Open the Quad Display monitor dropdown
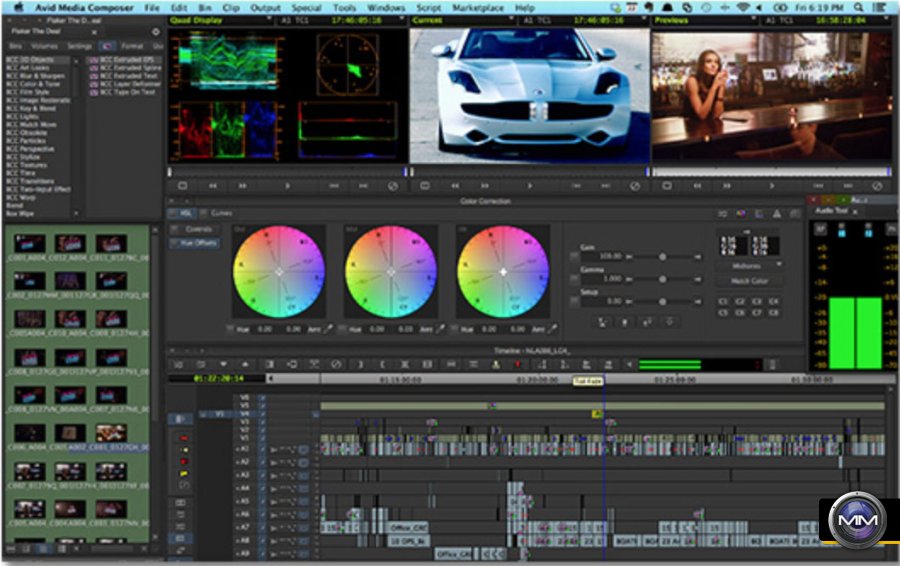The image size is (900, 566). 269,20
